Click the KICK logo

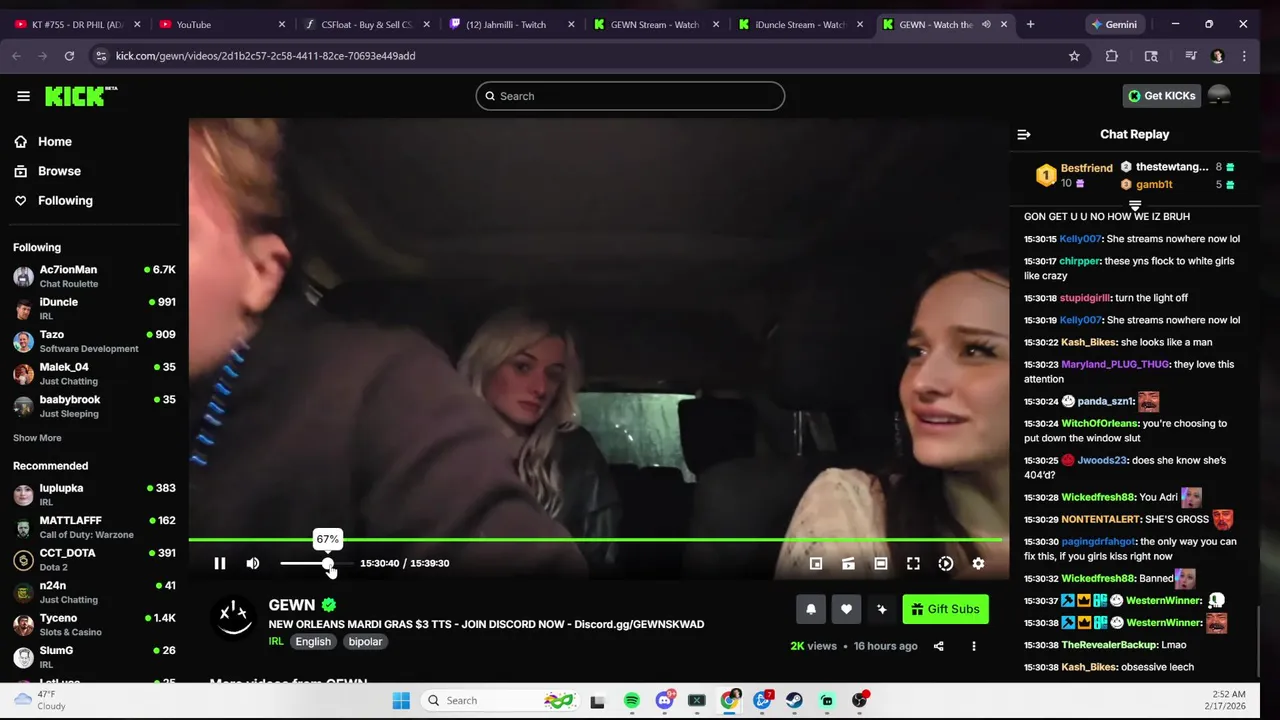(81, 96)
